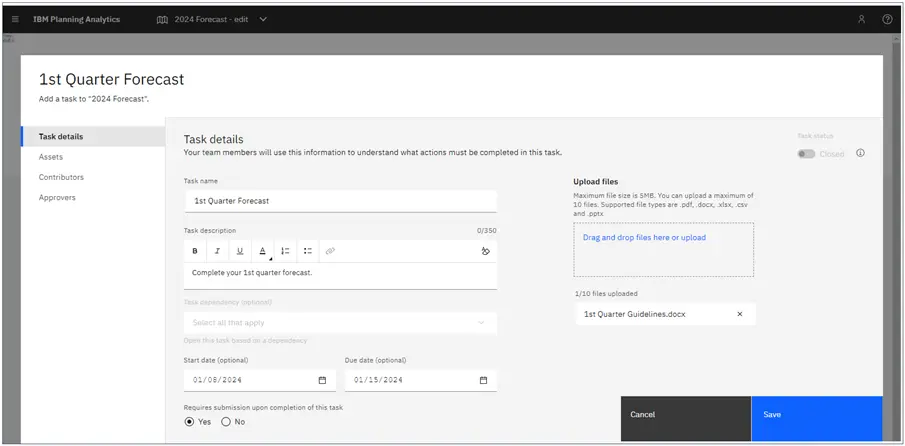905x446 pixels.
Task: Toggle the Task status Closed switch
Action: pos(806,154)
